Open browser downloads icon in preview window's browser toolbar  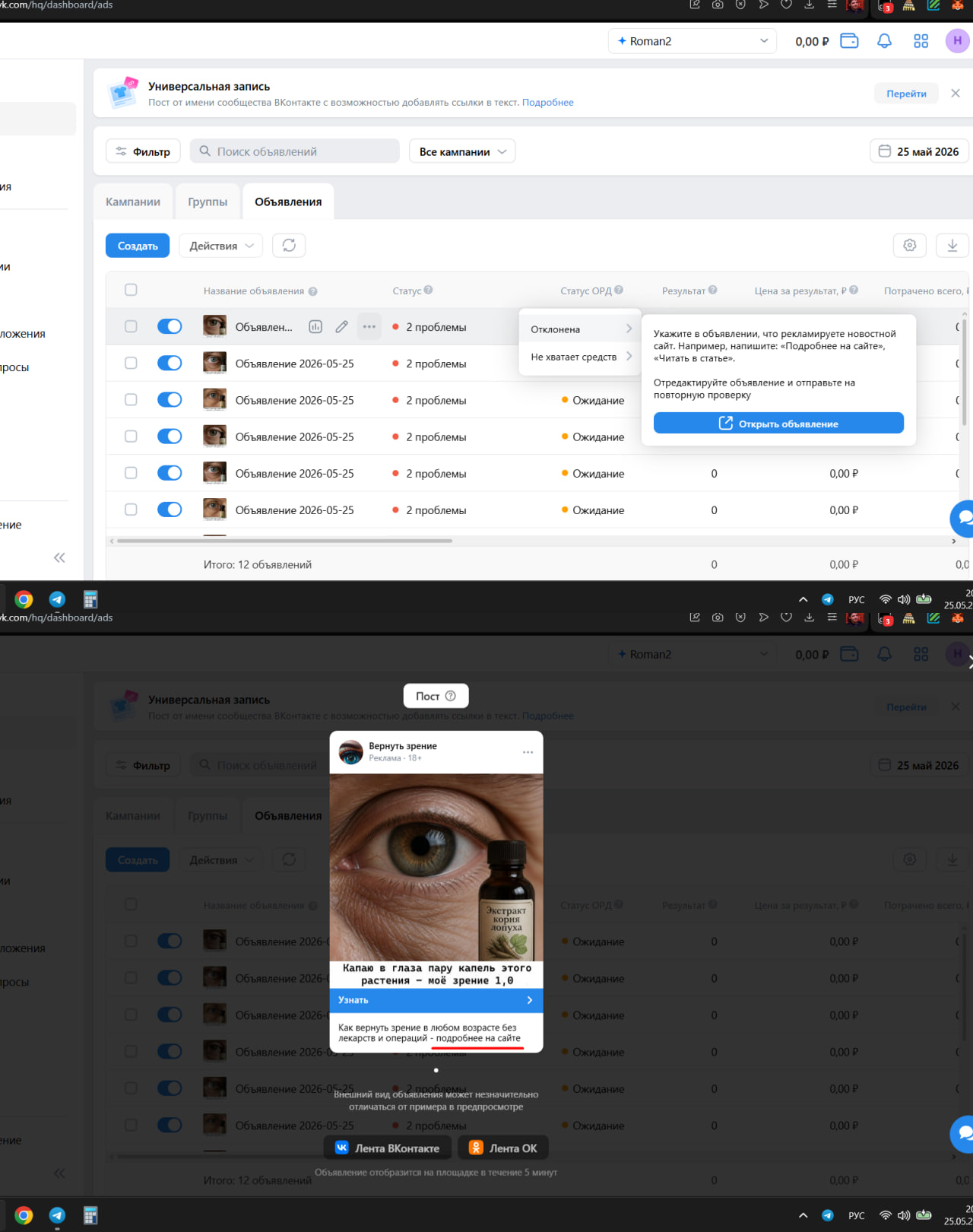(x=809, y=618)
